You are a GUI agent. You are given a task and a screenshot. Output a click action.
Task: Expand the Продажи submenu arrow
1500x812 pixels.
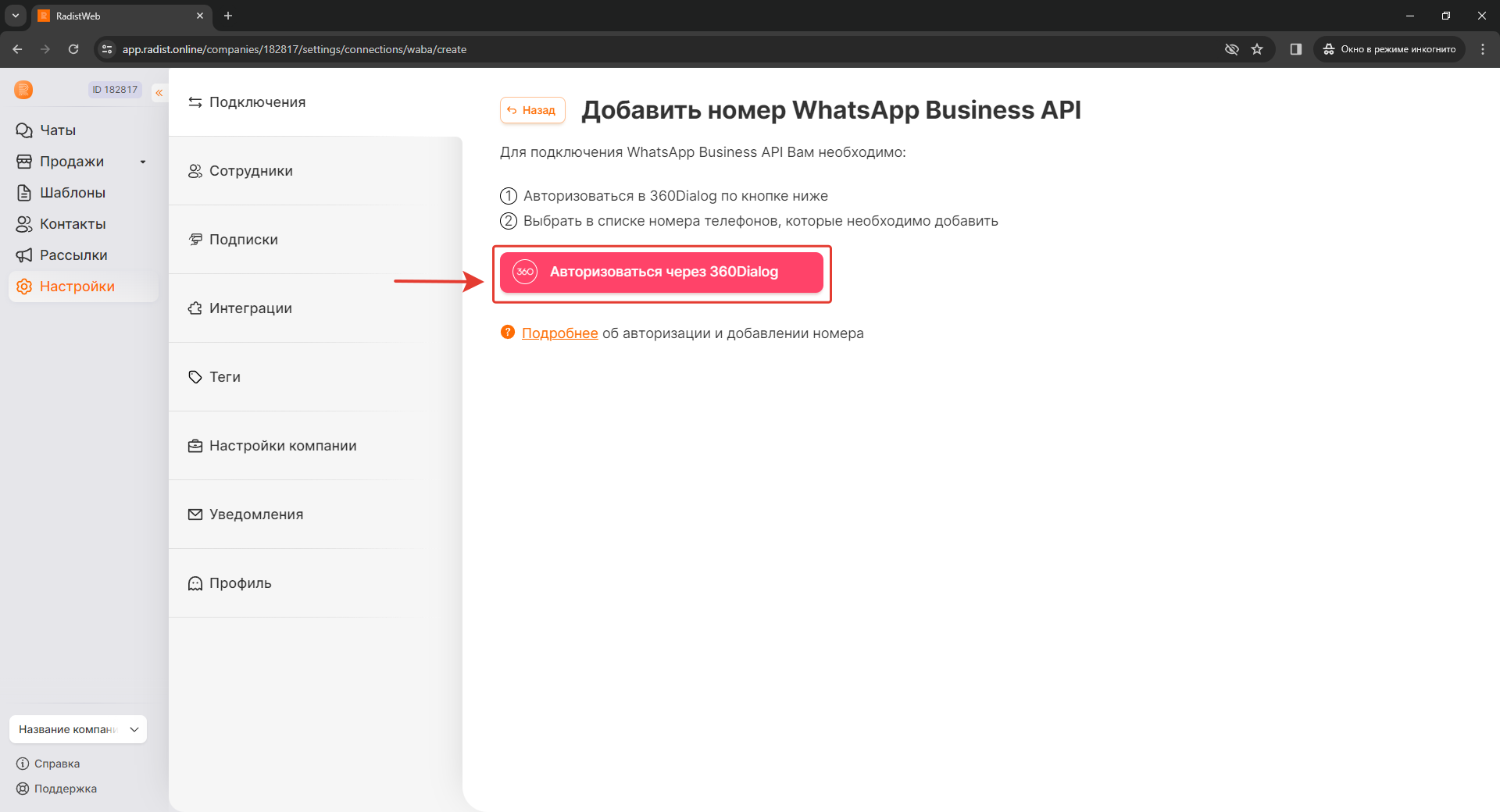(x=143, y=162)
